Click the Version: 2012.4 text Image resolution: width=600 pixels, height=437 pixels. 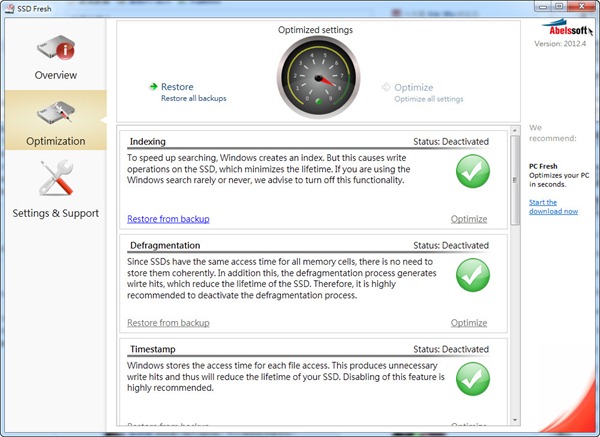pos(560,44)
